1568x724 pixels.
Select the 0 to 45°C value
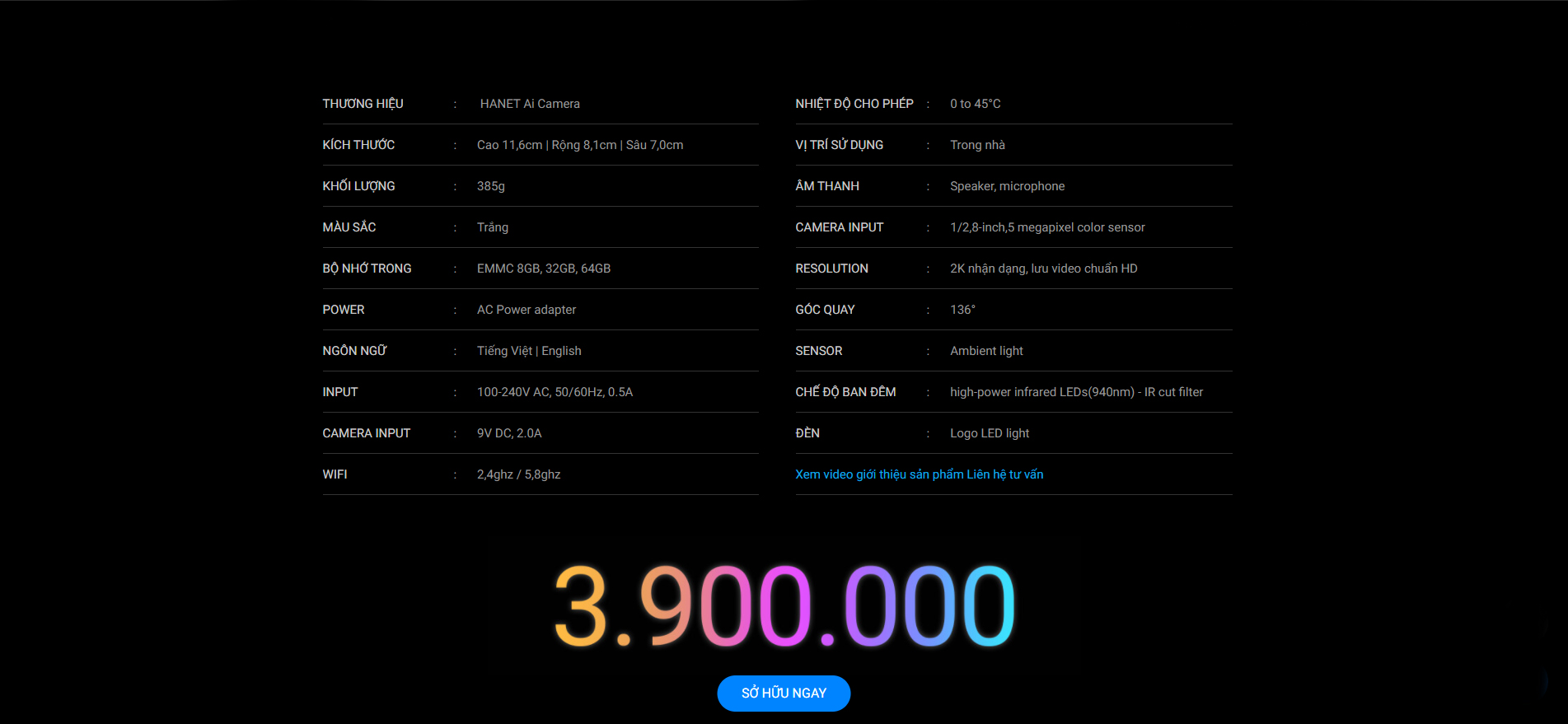(x=976, y=104)
